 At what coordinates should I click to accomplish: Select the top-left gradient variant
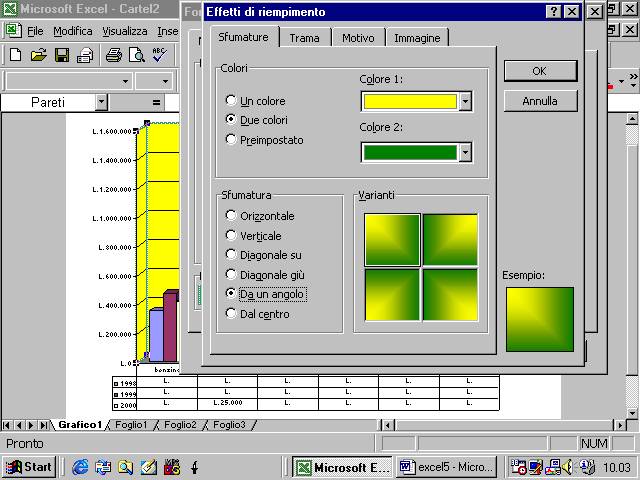click(x=392, y=240)
